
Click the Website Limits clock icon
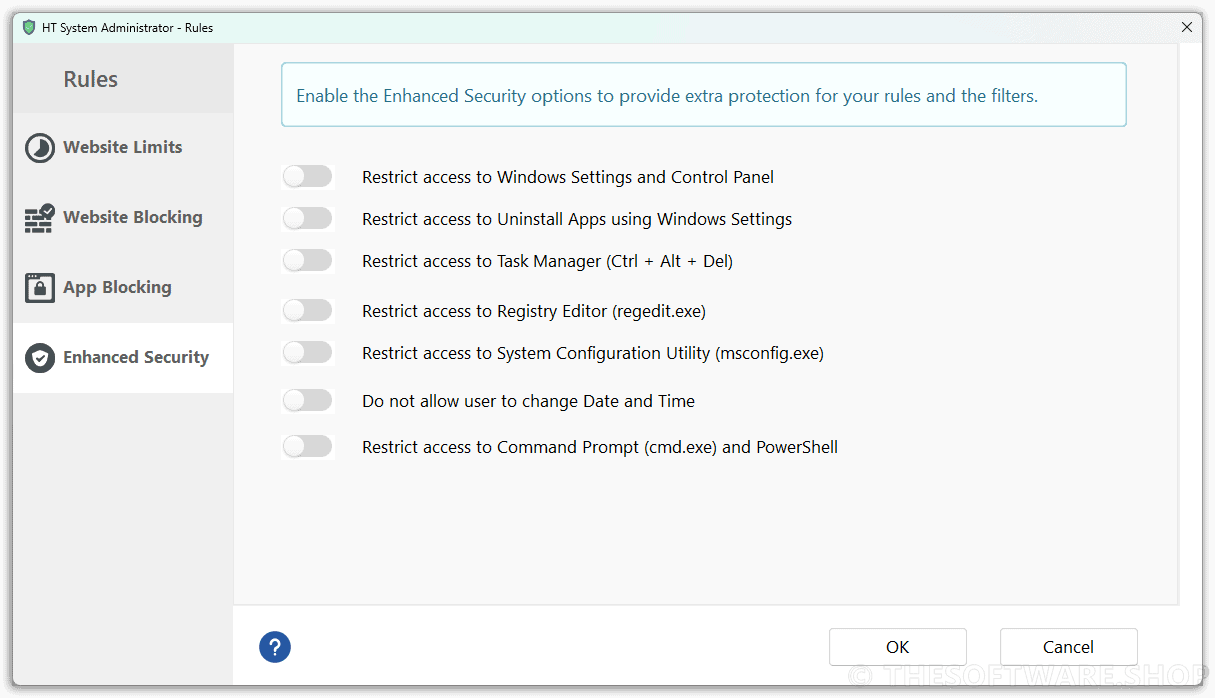coord(40,148)
